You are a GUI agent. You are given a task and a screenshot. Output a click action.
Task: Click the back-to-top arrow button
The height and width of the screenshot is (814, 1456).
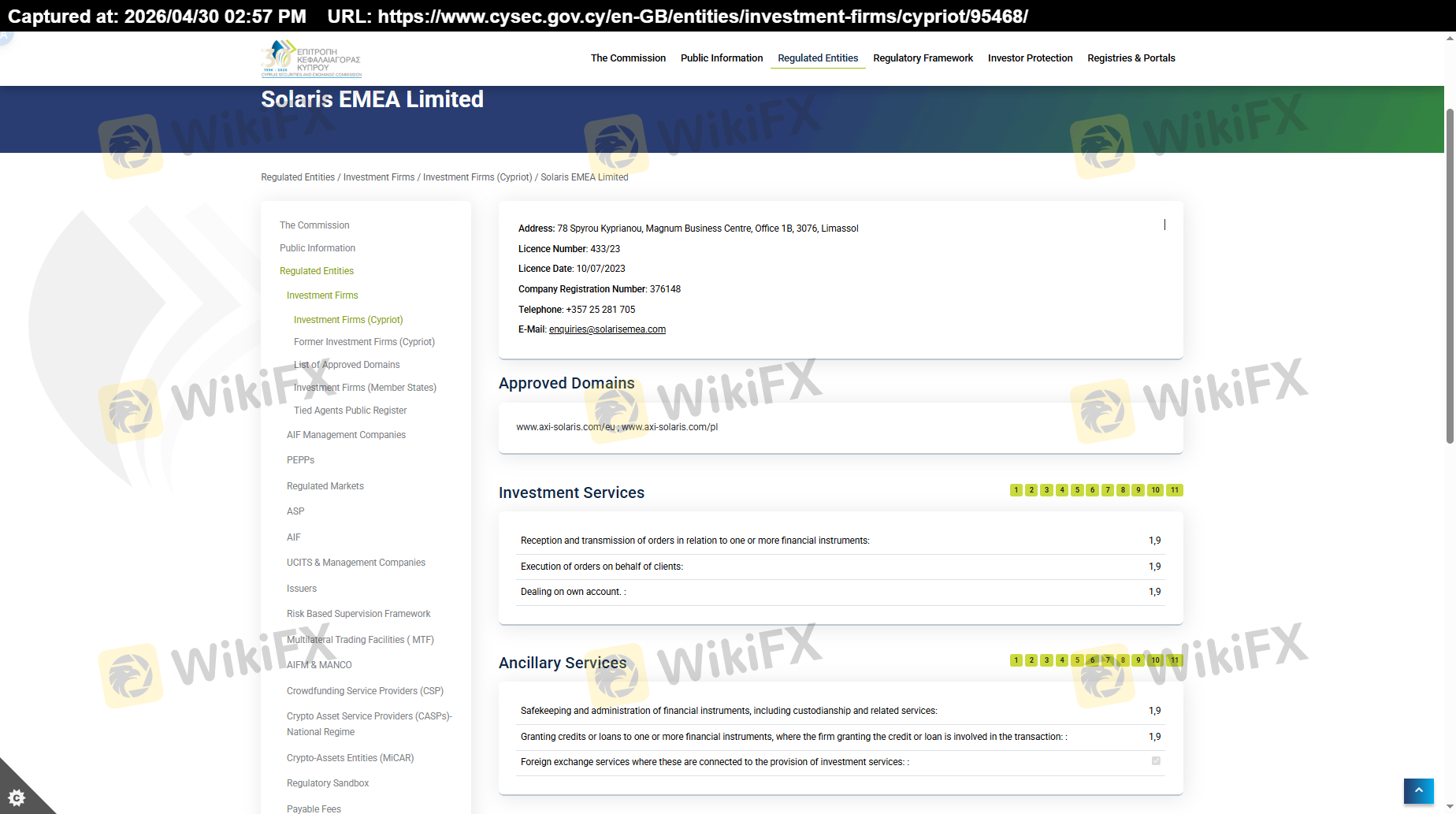(1418, 790)
